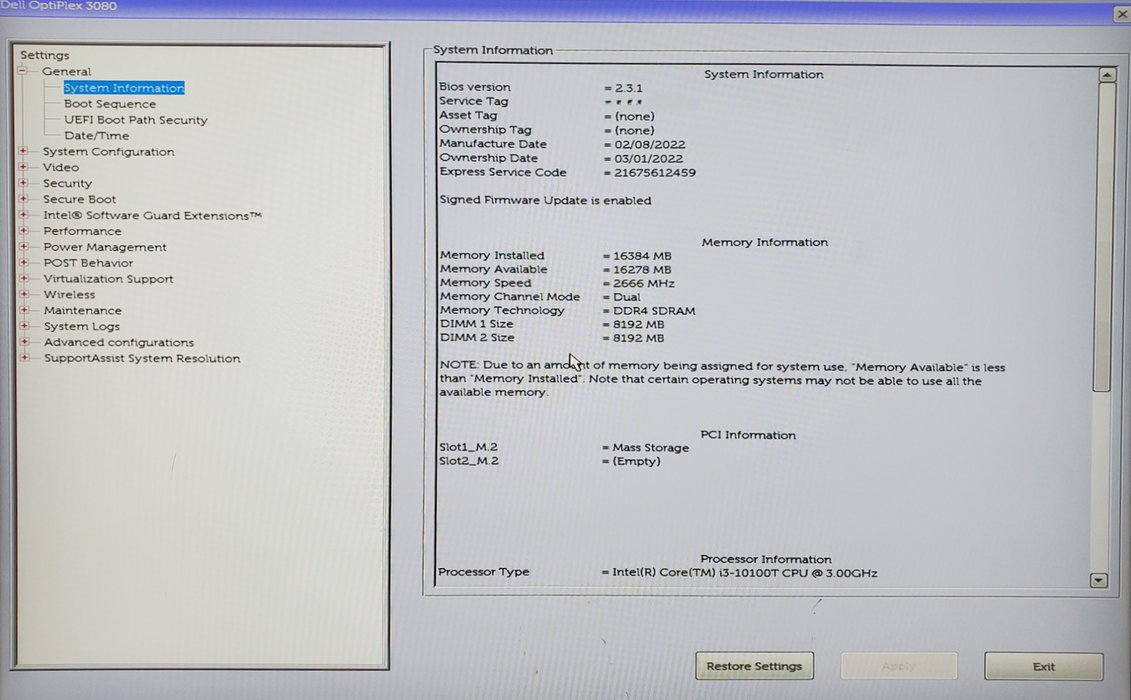Select the Security category label
Viewport: 1131px width, 700px height.
pyautogui.click(x=67, y=183)
